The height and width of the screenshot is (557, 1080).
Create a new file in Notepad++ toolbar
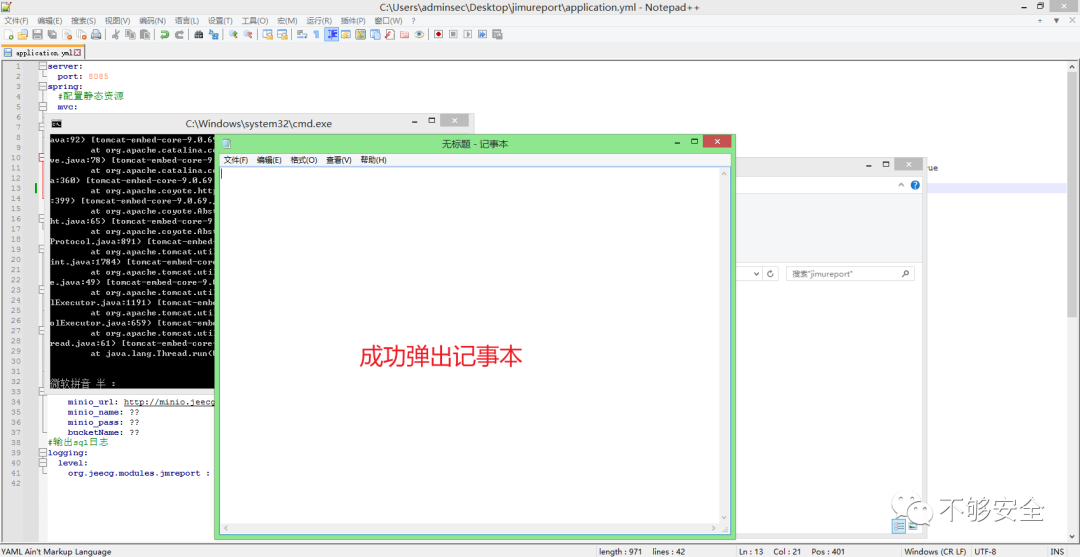pyautogui.click(x=8, y=34)
